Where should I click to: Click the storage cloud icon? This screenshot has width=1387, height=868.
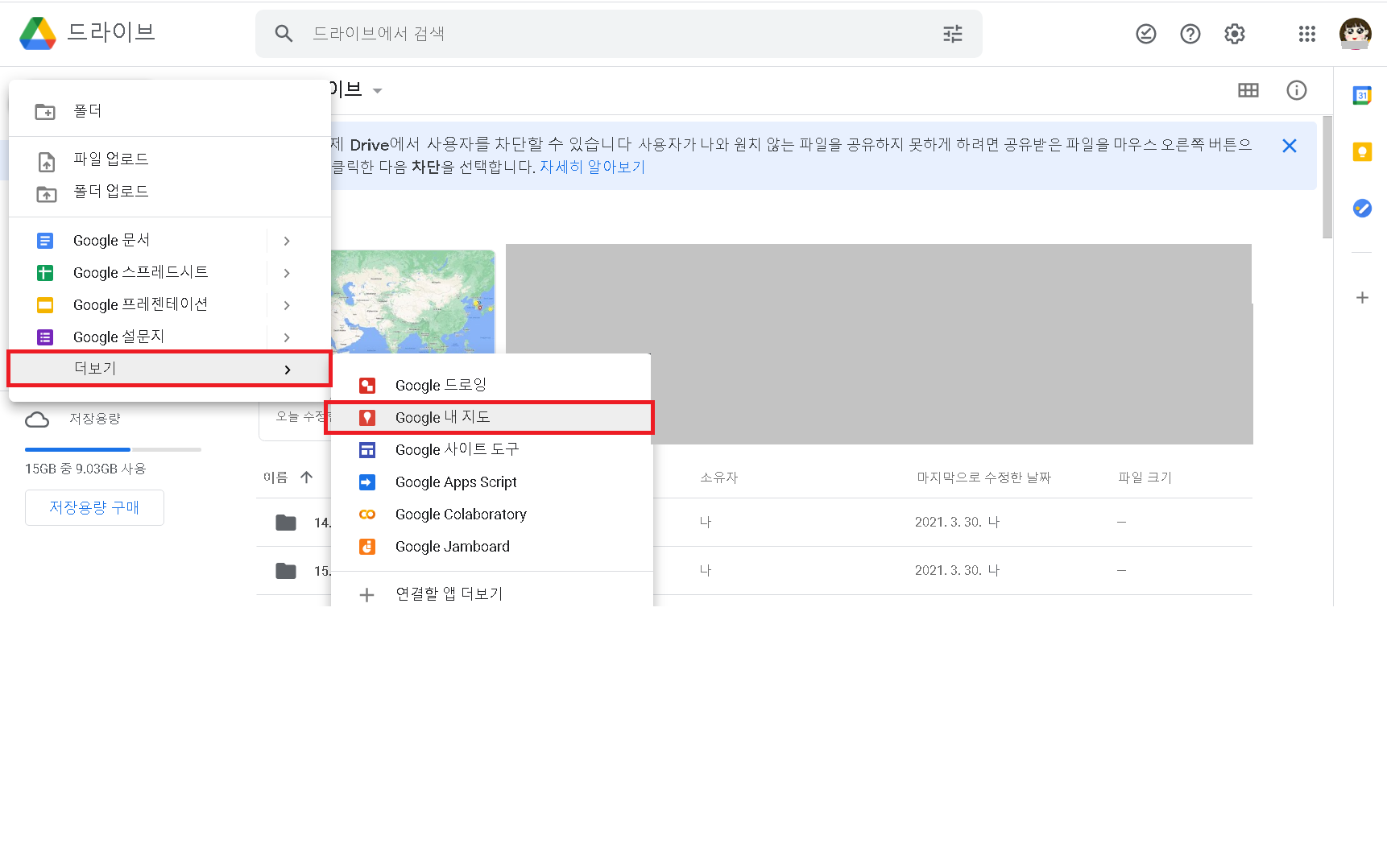(x=37, y=420)
